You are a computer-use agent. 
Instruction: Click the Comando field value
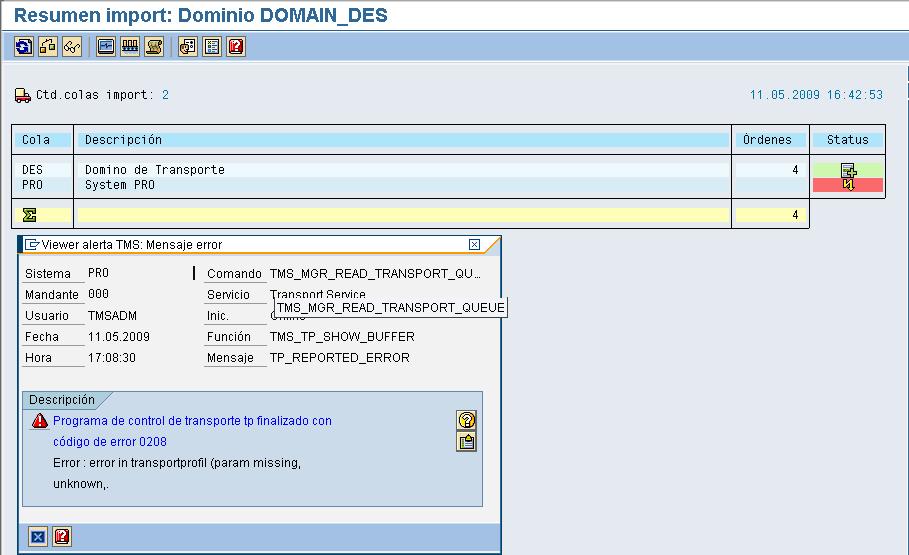coord(375,274)
